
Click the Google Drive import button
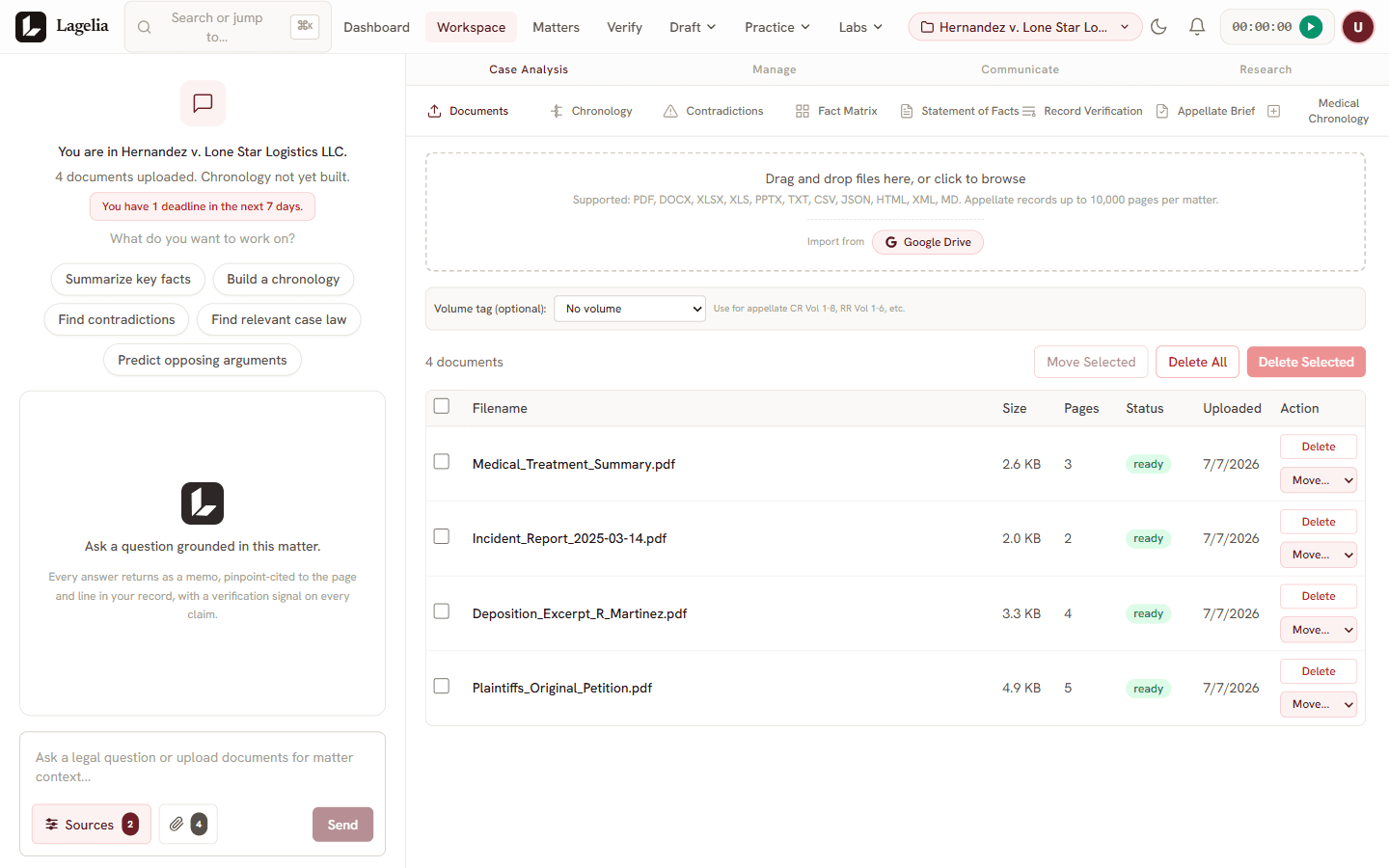tap(928, 242)
